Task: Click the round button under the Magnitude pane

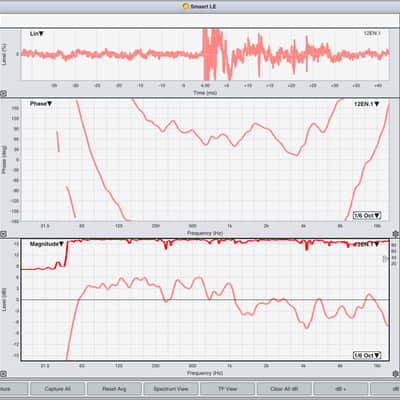Action: (x=3, y=374)
